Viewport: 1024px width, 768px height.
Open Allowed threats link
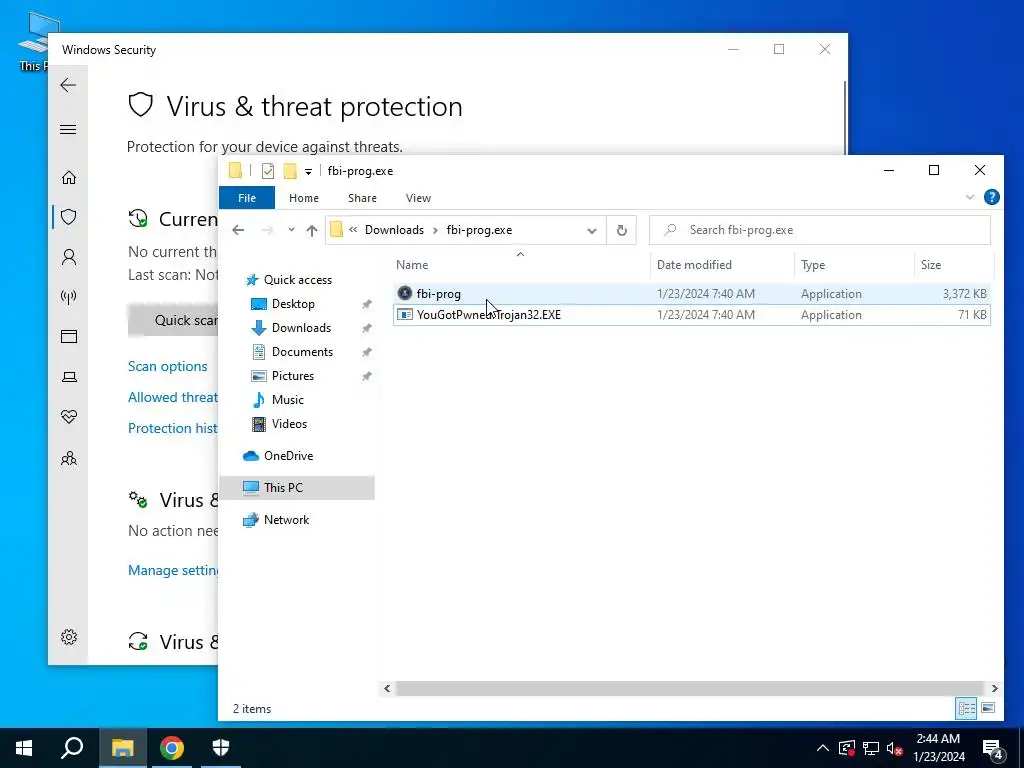tap(173, 397)
